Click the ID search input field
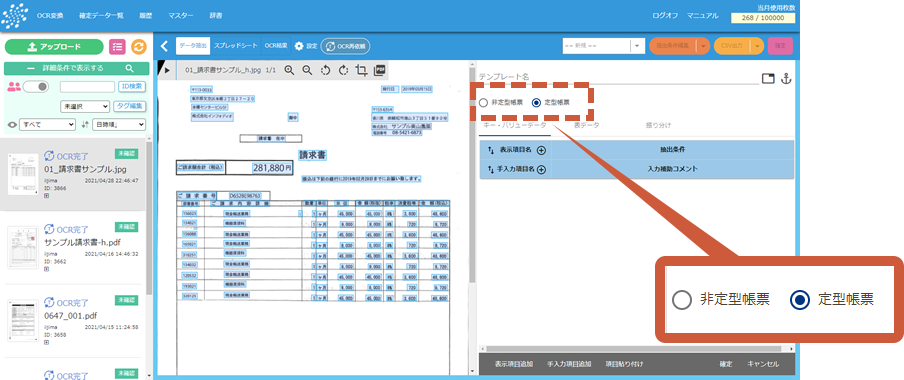Screen dimensions: 904x380 (87, 87)
